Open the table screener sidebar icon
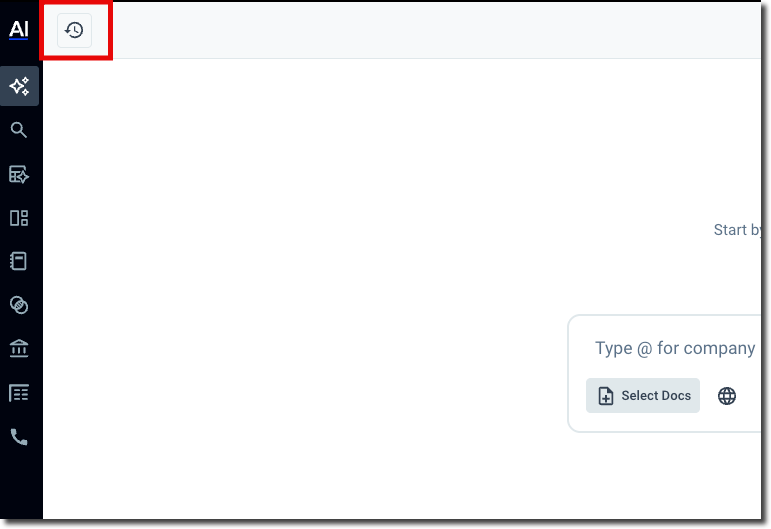771x529 pixels. tap(19, 174)
